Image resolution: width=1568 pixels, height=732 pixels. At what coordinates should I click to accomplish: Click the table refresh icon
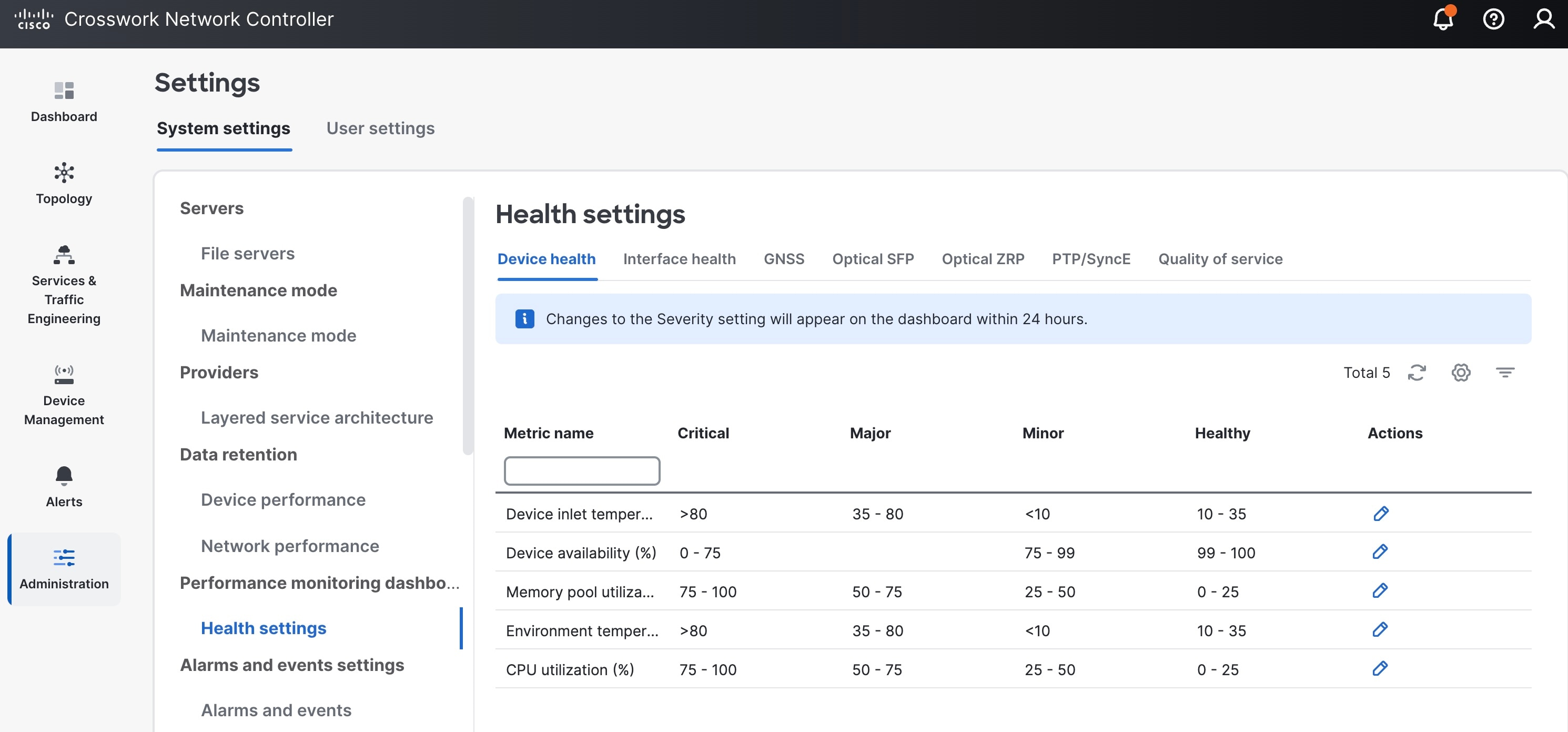pos(1417,372)
